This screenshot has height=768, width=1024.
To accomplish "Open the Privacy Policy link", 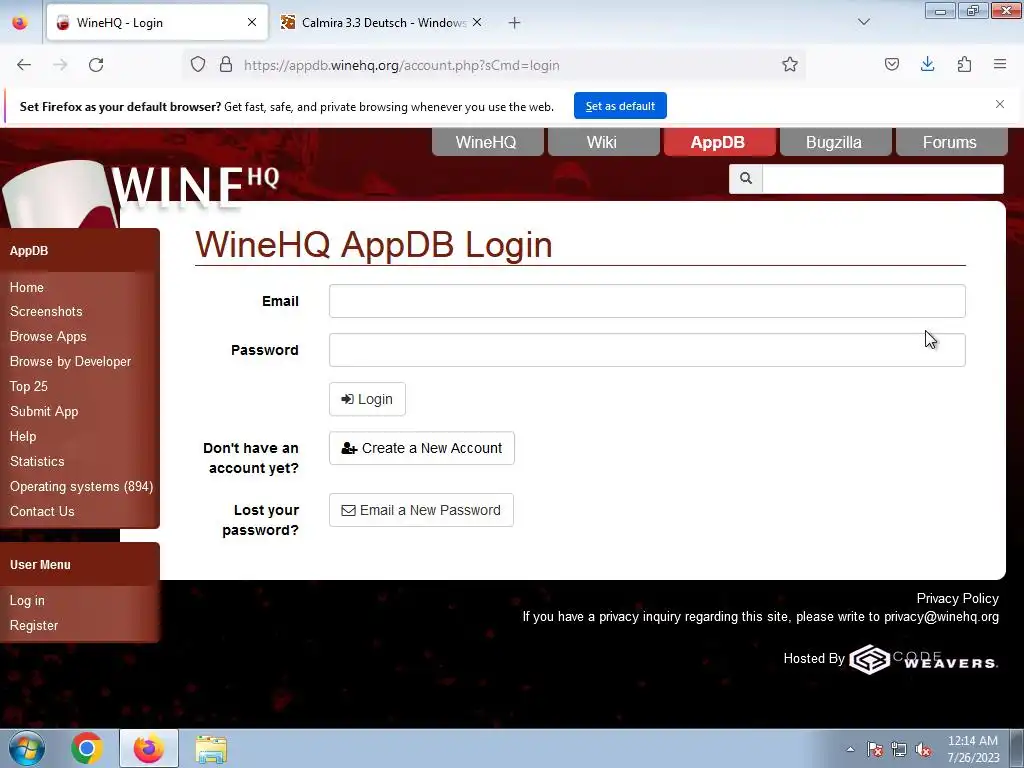I will coord(957,598).
